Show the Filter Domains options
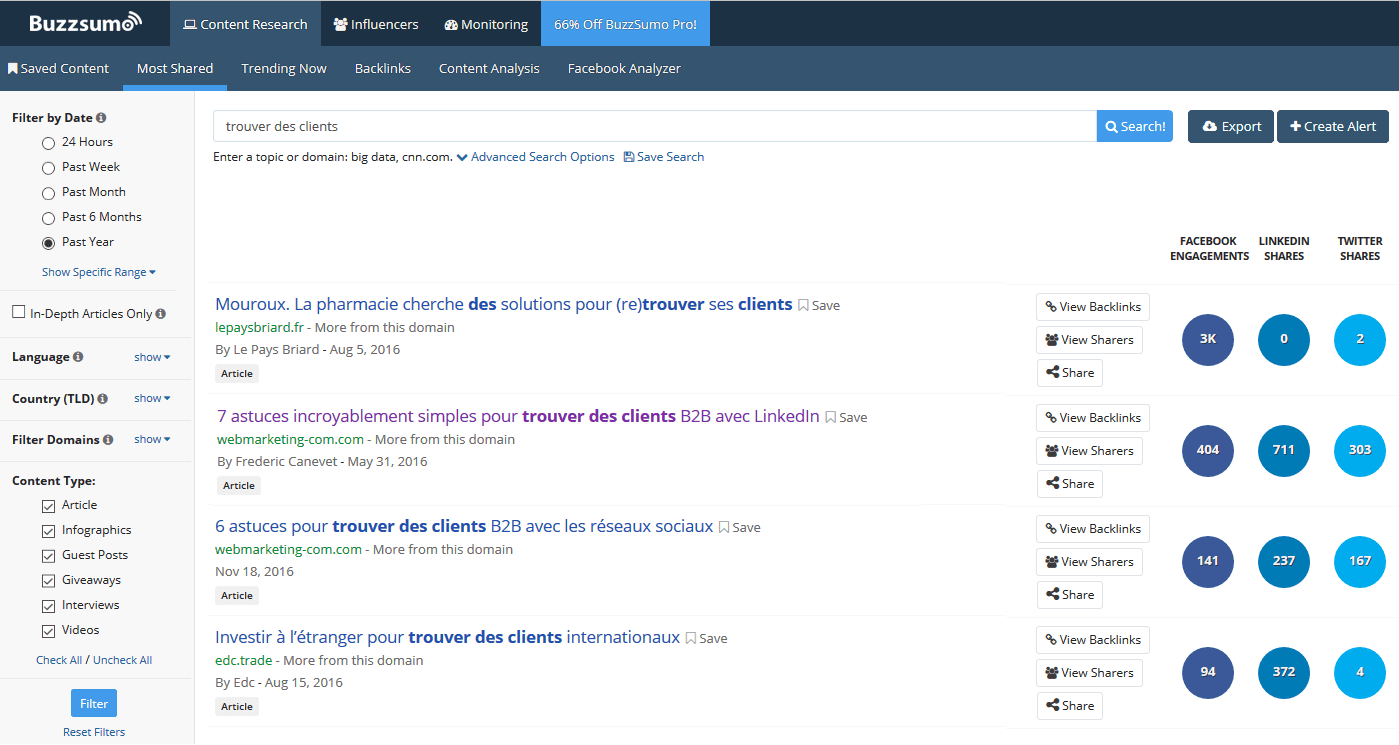Screen dimensions: 1399x745 pyautogui.click(x=152, y=439)
